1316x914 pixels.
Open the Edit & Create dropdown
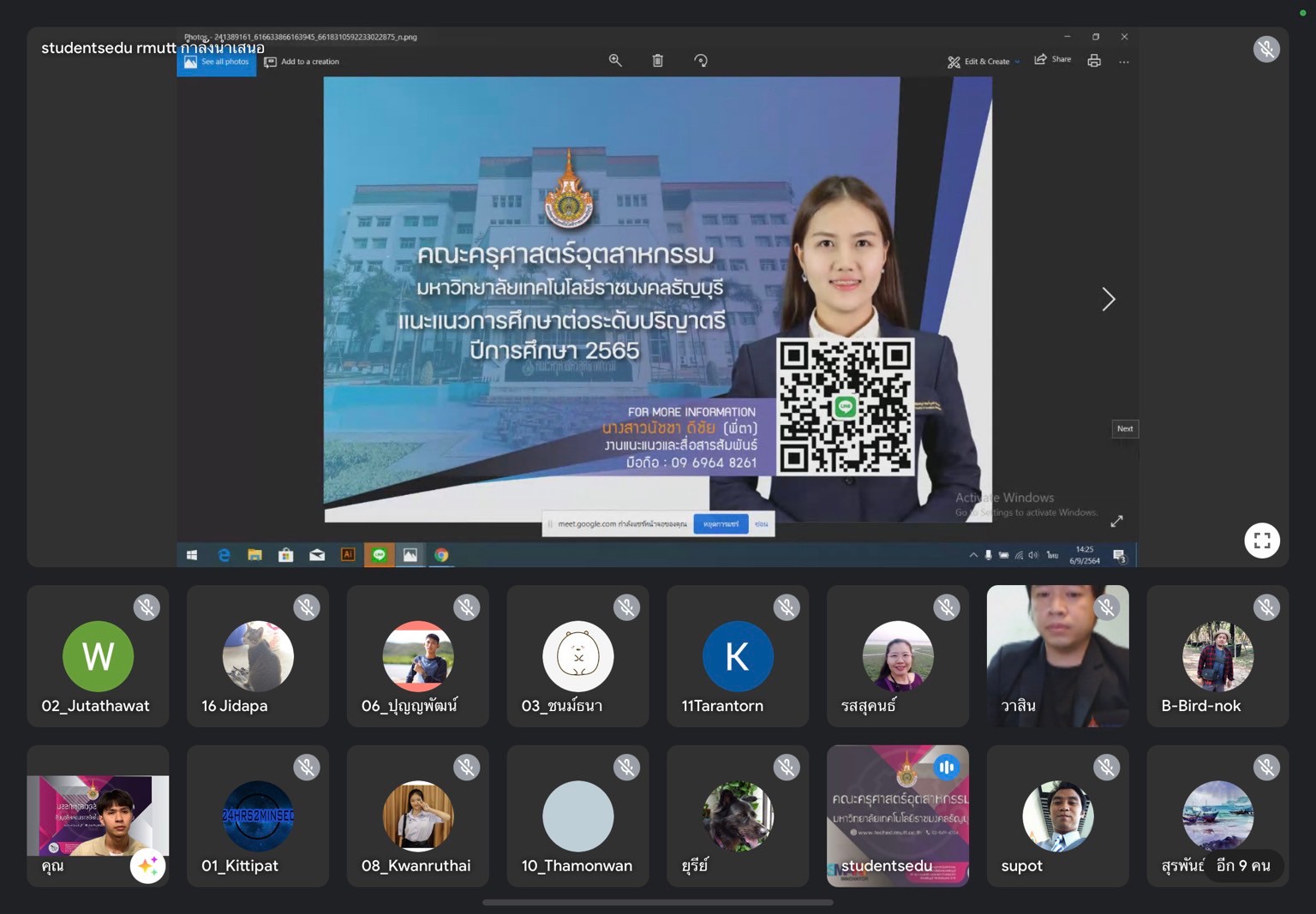pos(984,62)
